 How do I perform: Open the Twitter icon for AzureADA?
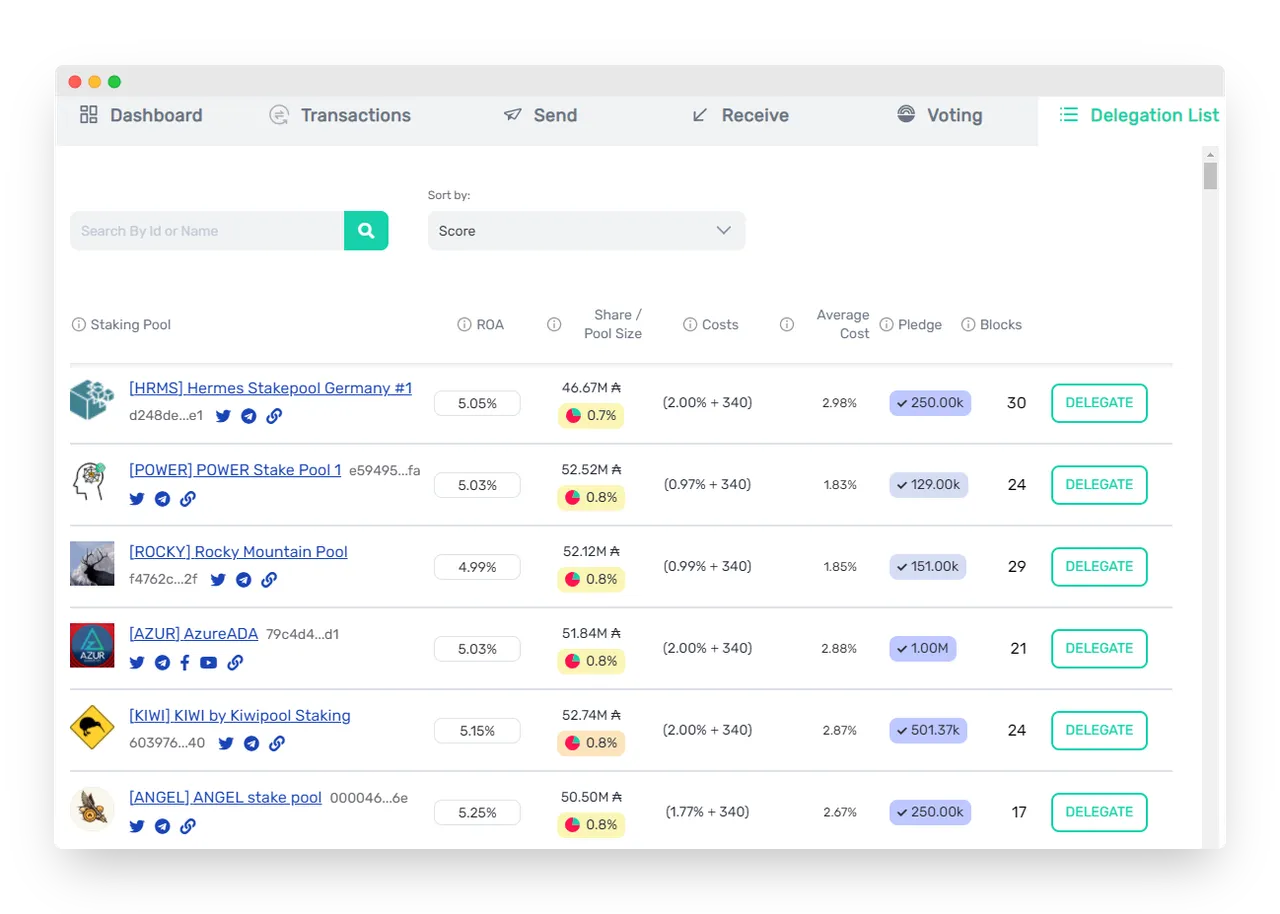coord(137,662)
